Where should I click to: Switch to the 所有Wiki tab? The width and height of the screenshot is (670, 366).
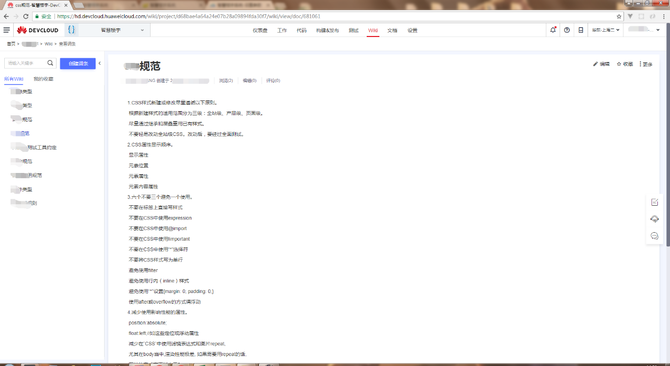[x=13, y=79]
